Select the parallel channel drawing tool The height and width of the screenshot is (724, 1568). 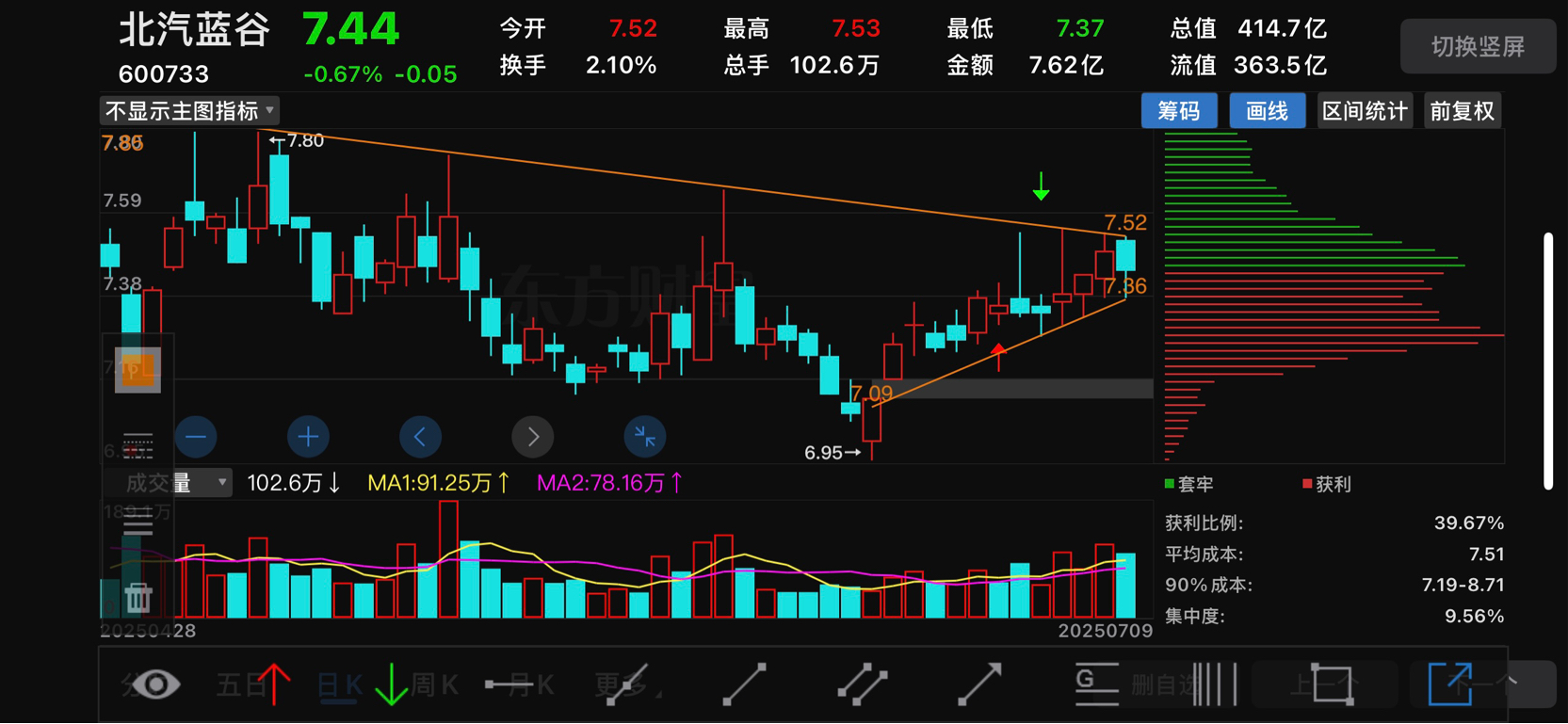click(x=862, y=684)
